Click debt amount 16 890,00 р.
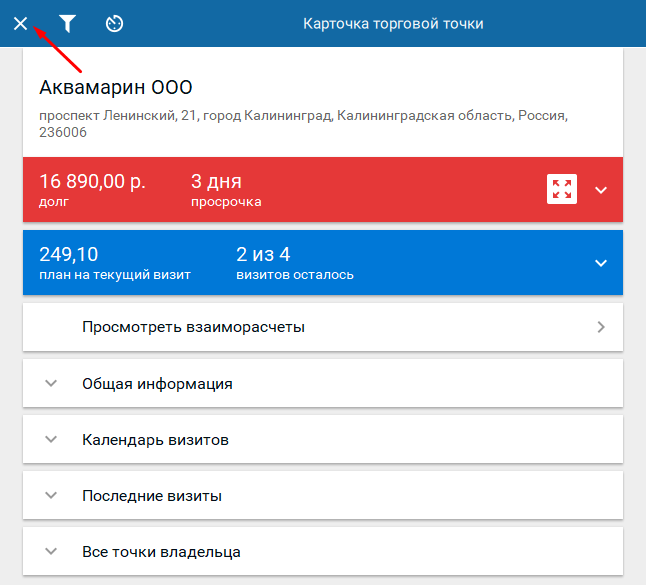 92,181
